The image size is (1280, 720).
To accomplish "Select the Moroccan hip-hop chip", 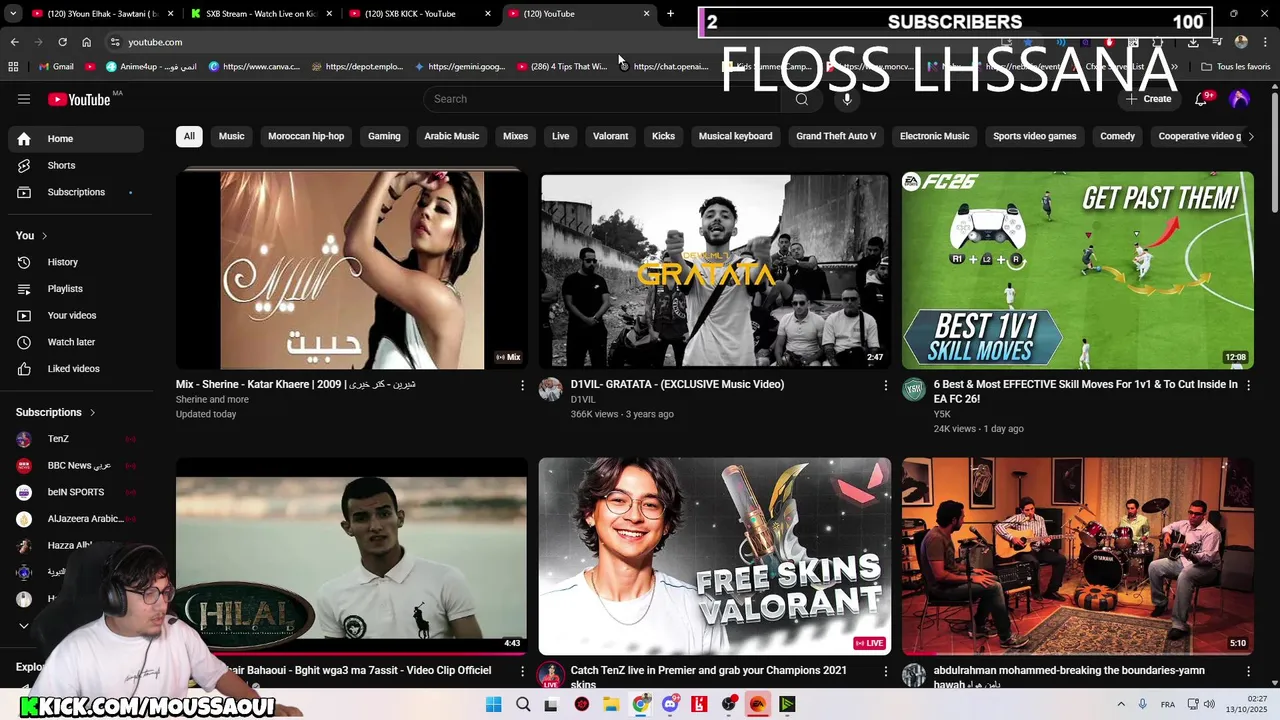I will point(306,136).
